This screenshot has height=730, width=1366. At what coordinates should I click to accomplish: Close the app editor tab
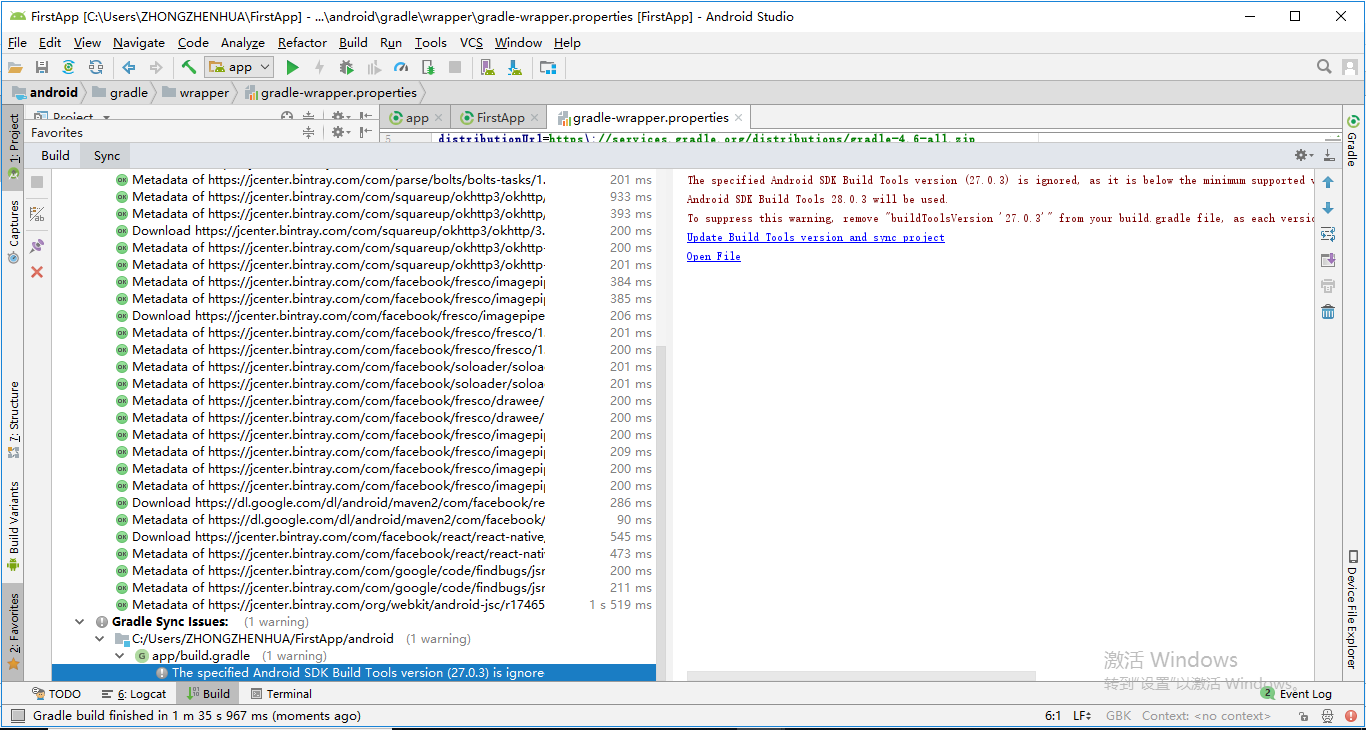click(x=438, y=118)
